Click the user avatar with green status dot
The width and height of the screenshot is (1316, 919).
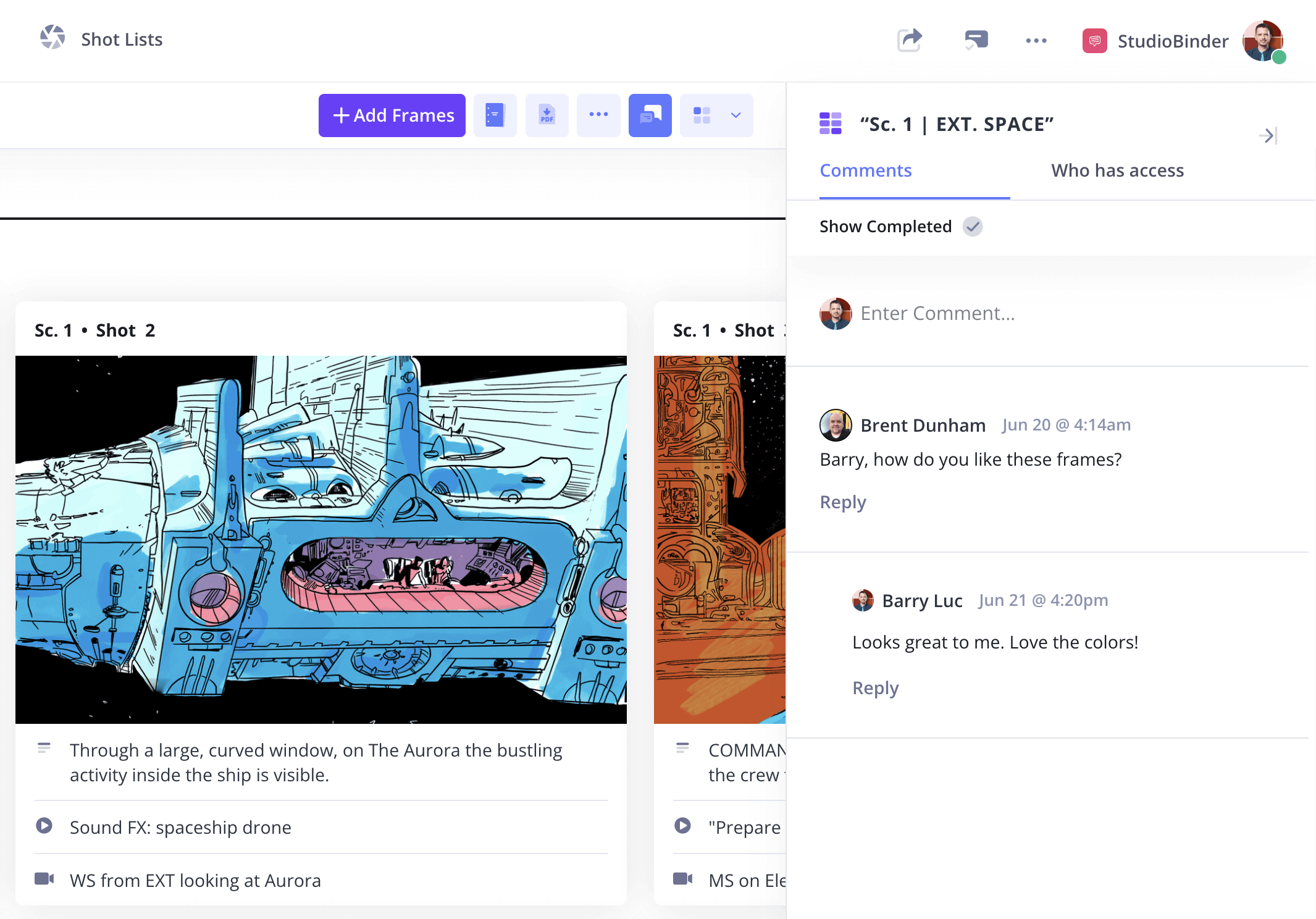point(1264,41)
